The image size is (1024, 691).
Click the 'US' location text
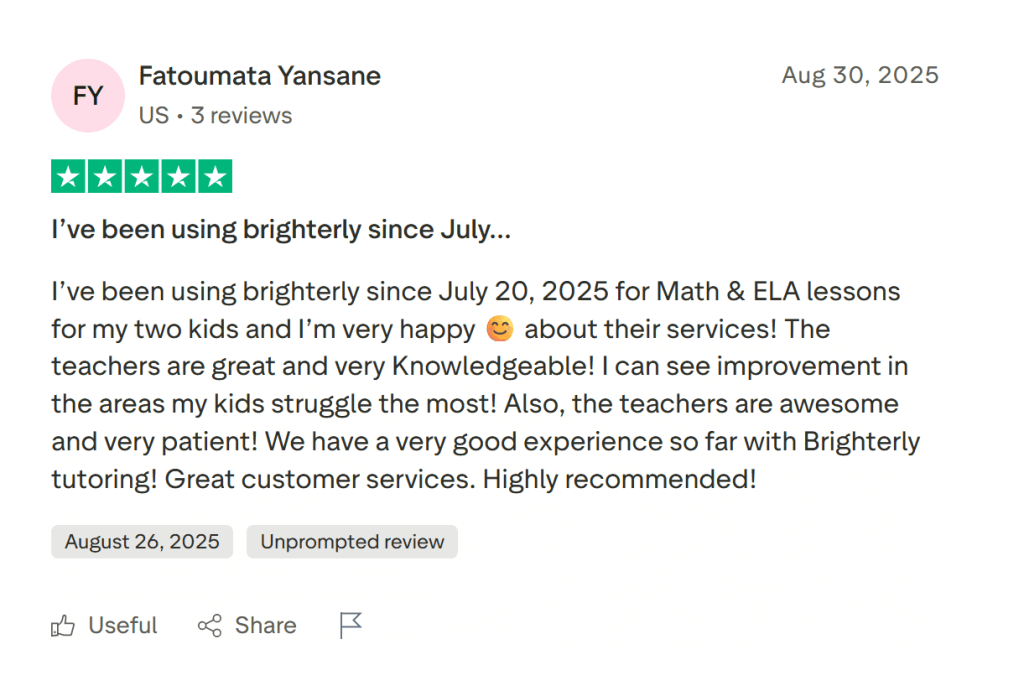pyautogui.click(x=153, y=115)
